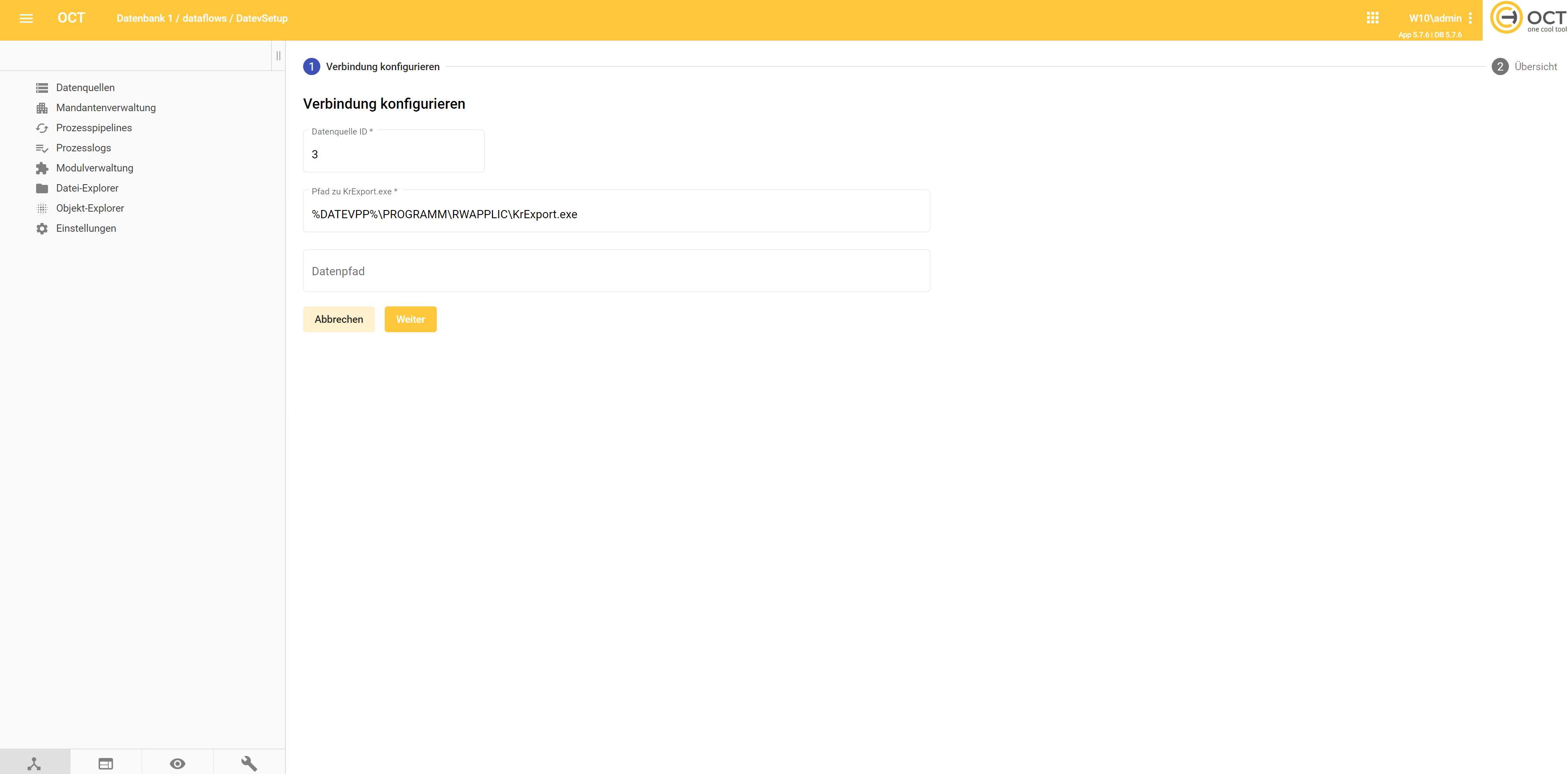The height and width of the screenshot is (774, 1568).
Task: Switch to the structure tree bottom tab
Action: pos(35,763)
